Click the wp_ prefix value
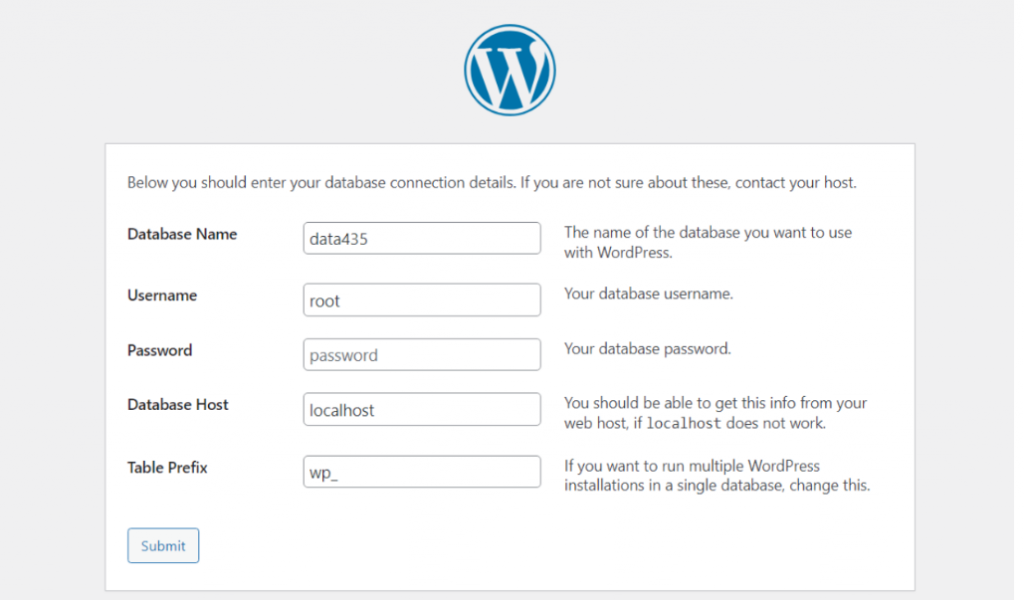 [325, 471]
